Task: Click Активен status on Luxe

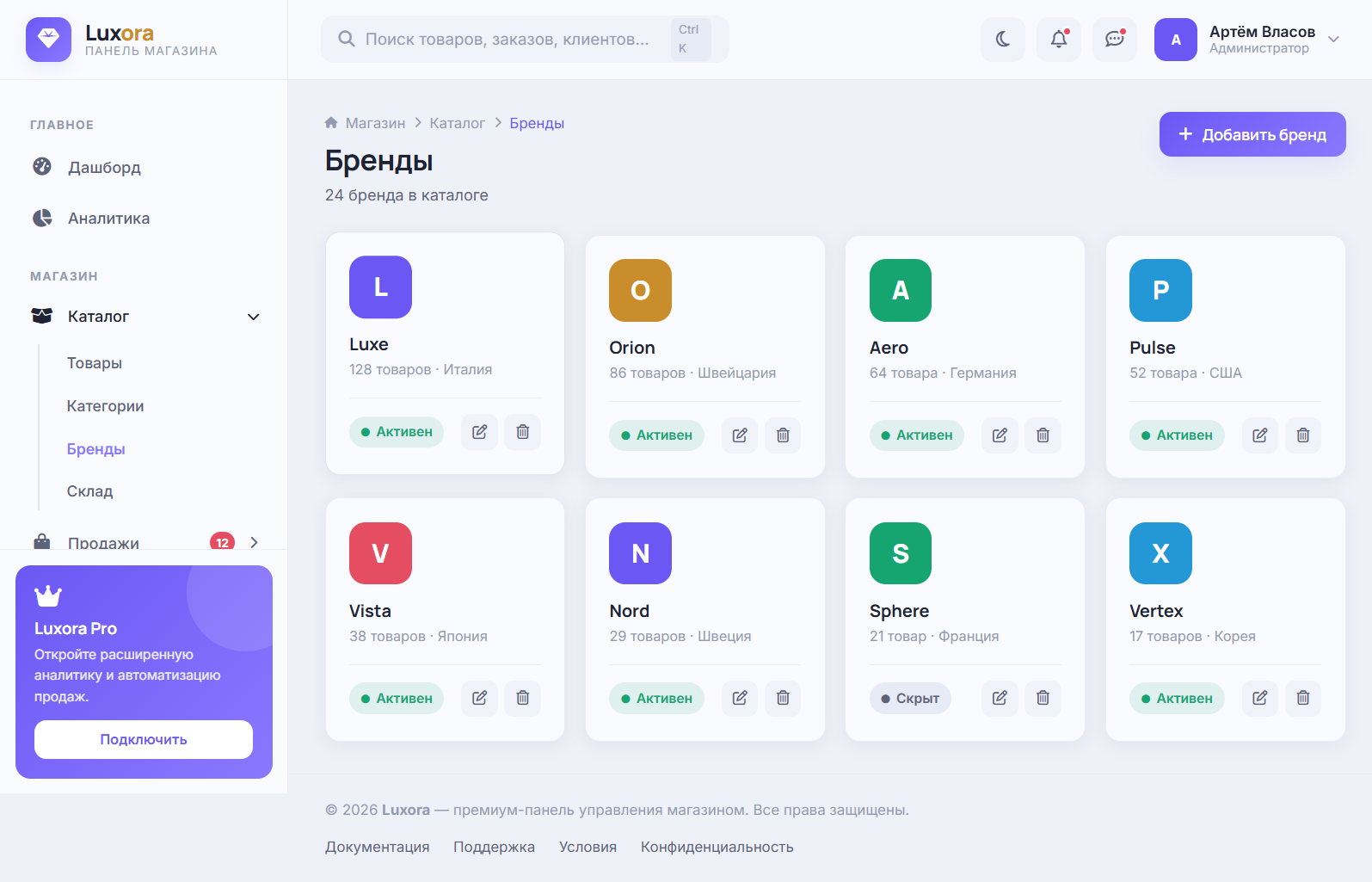Action: pos(397,432)
